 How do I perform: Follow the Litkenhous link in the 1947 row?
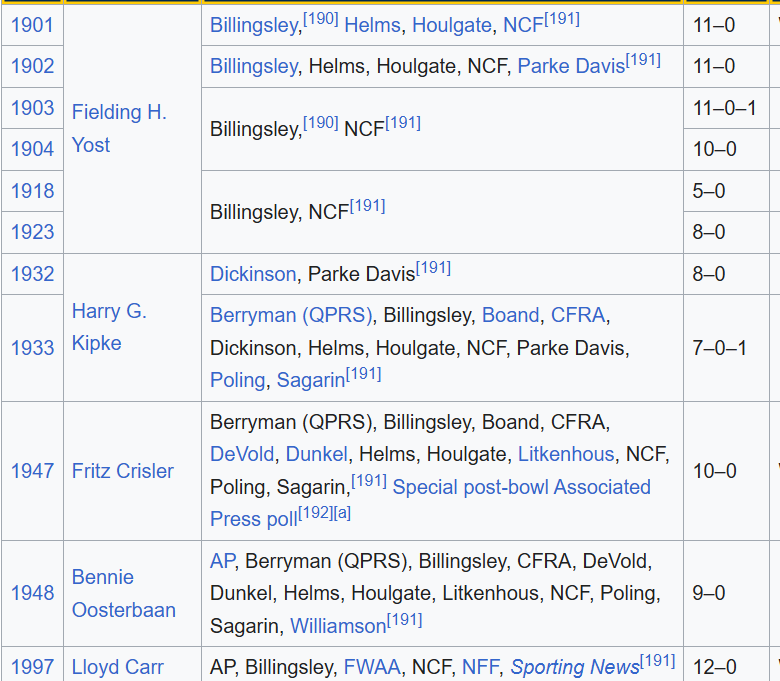click(x=566, y=454)
